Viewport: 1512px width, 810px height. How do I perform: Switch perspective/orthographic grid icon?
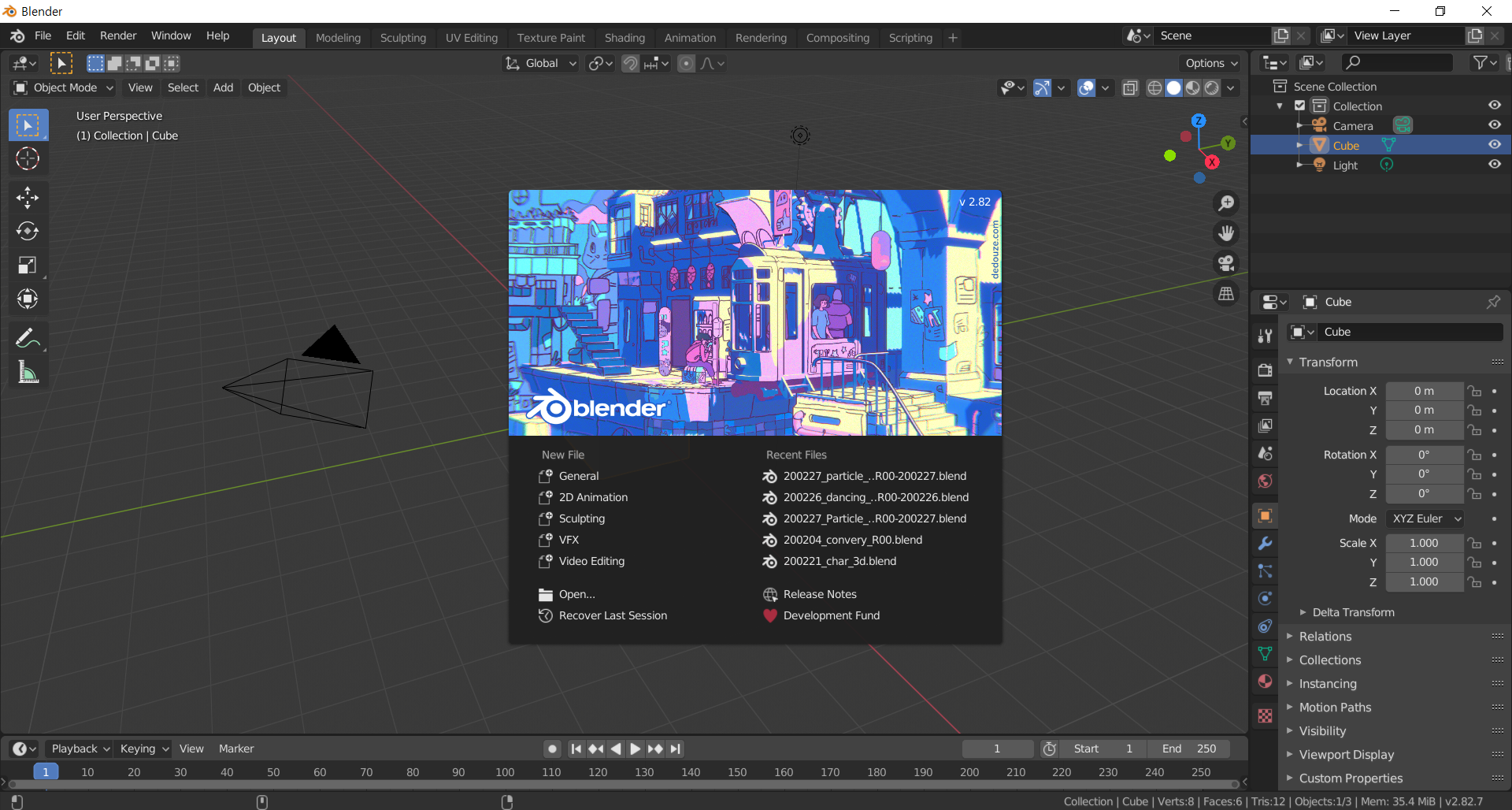1226,293
